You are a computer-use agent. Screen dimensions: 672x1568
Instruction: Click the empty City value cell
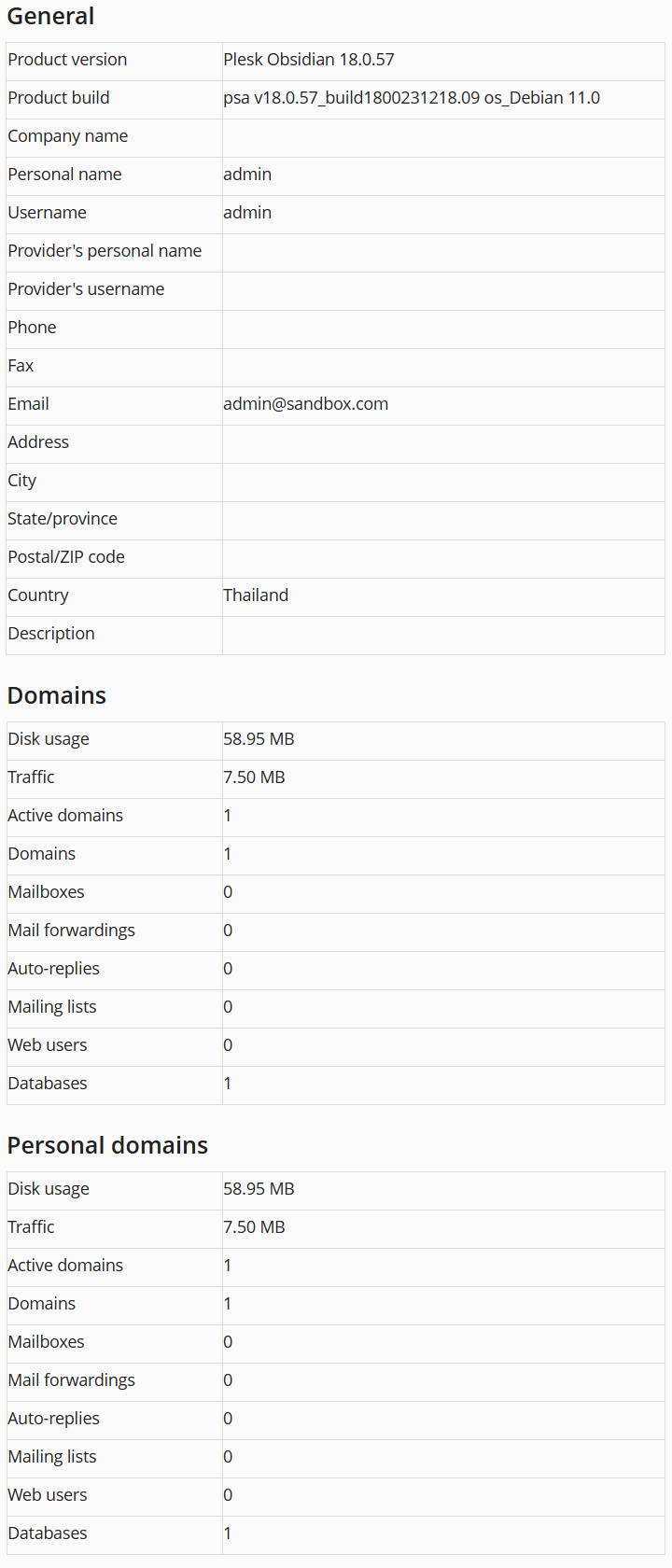click(442, 481)
